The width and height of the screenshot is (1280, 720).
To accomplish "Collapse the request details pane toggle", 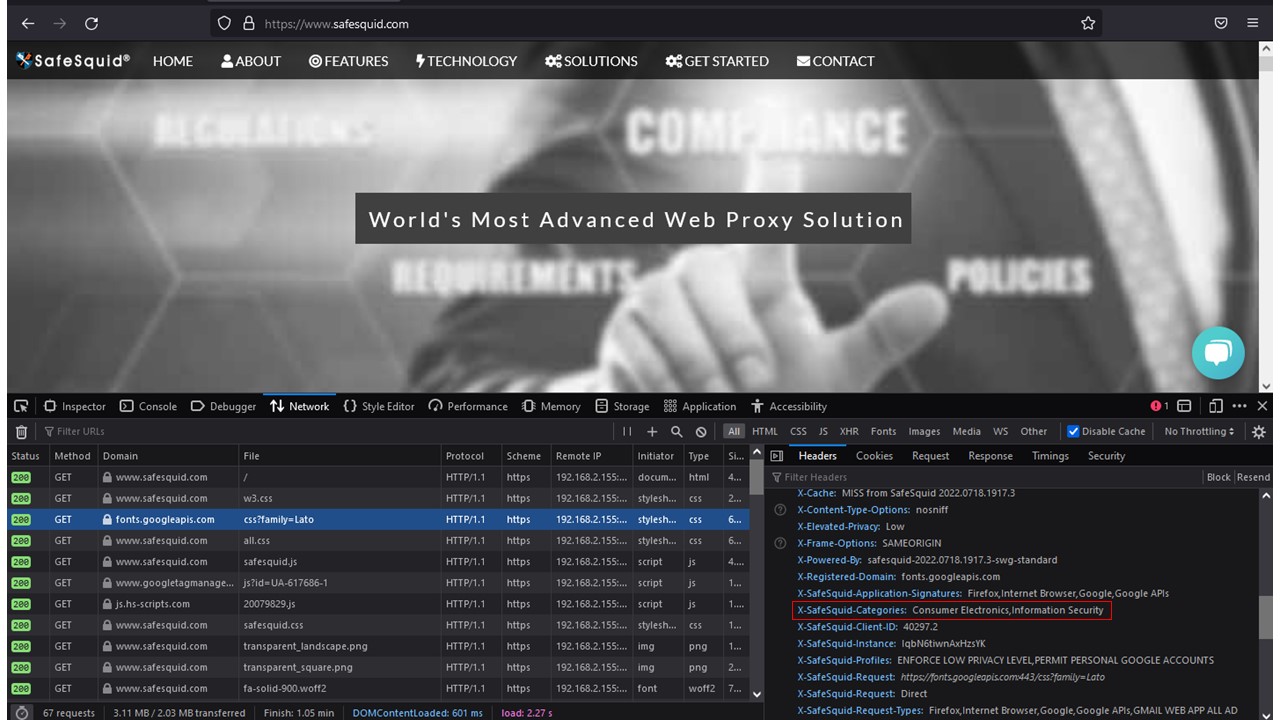I will coord(777,456).
